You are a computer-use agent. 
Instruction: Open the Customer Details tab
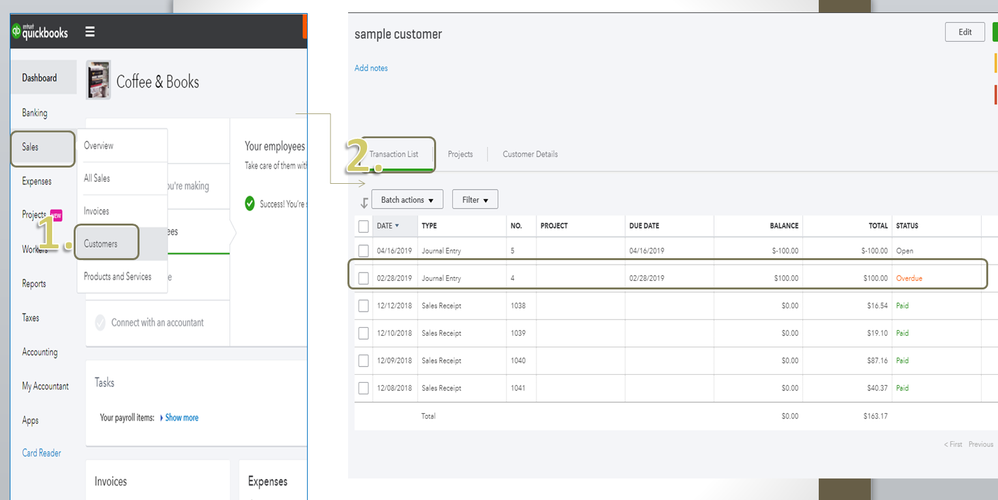[x=530, y=154]
